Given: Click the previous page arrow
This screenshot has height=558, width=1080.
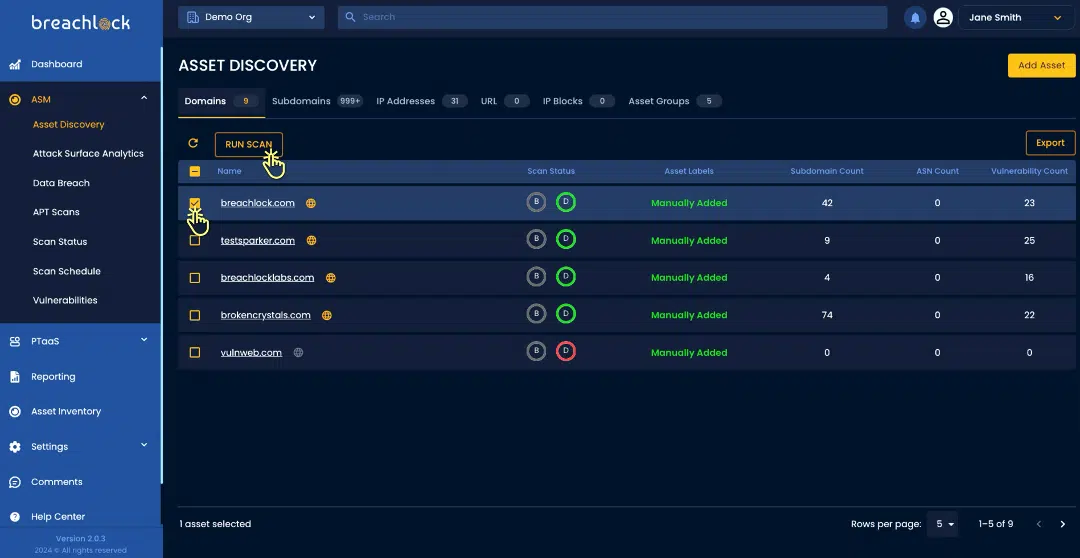Looking at the screenshot, I should pos(1039,524).
